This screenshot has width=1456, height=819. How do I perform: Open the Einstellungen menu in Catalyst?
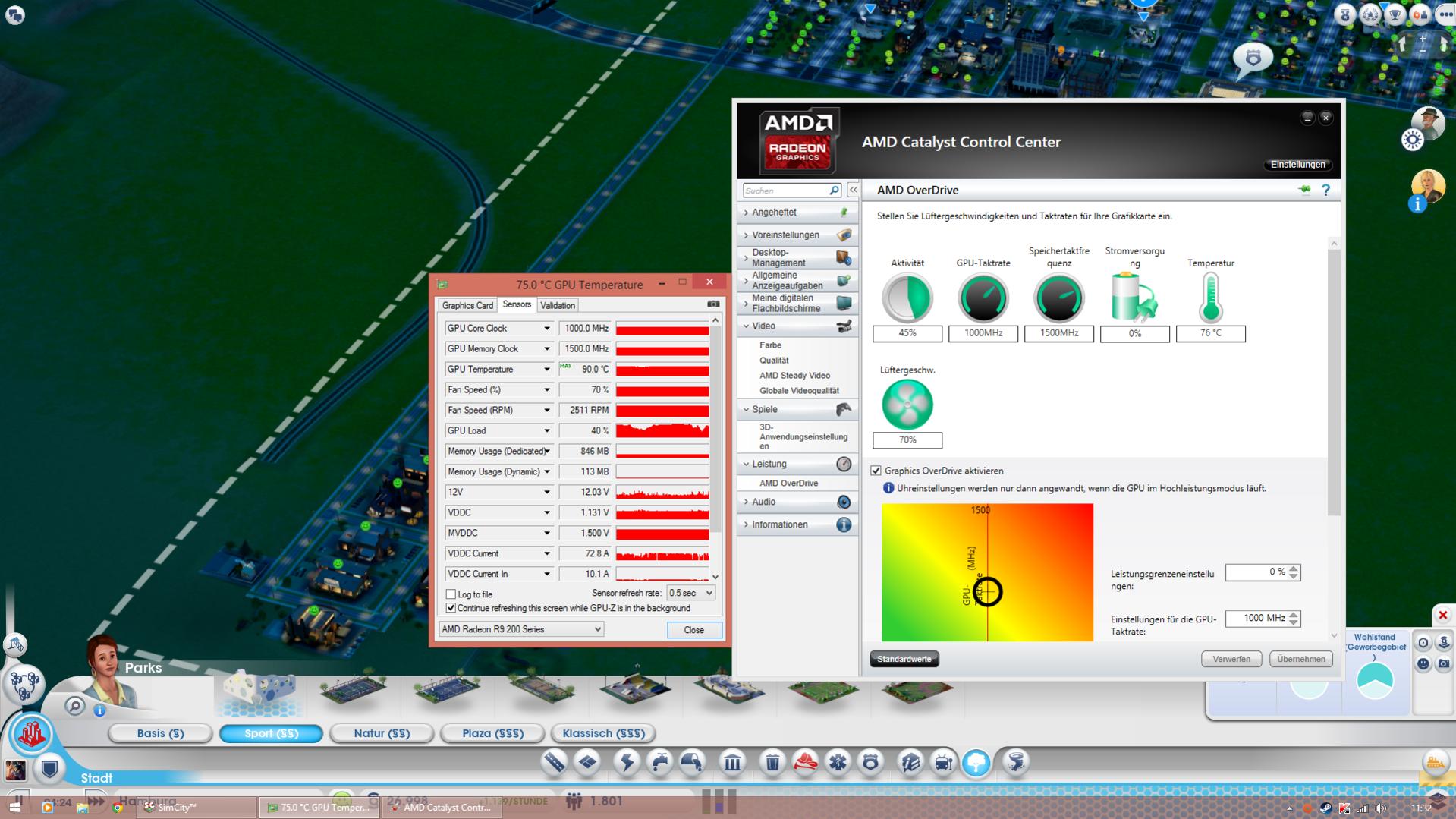pyautogui.click(x=1297, y=165)
